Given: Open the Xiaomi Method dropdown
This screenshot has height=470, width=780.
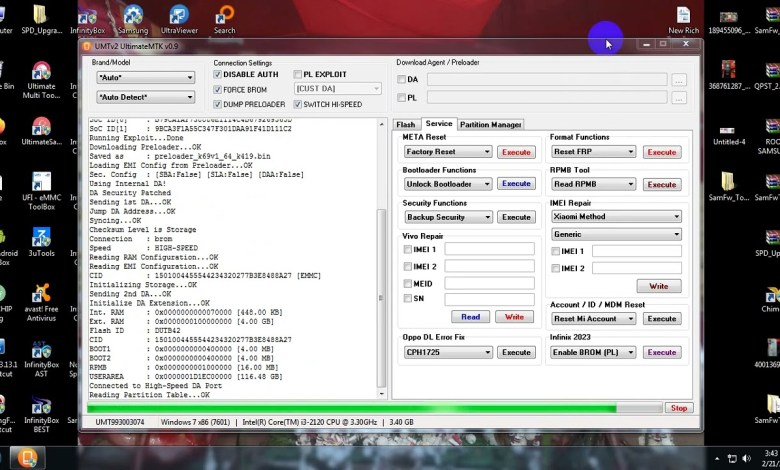Looking at the screenshot, I should click(x=616, y=216).
